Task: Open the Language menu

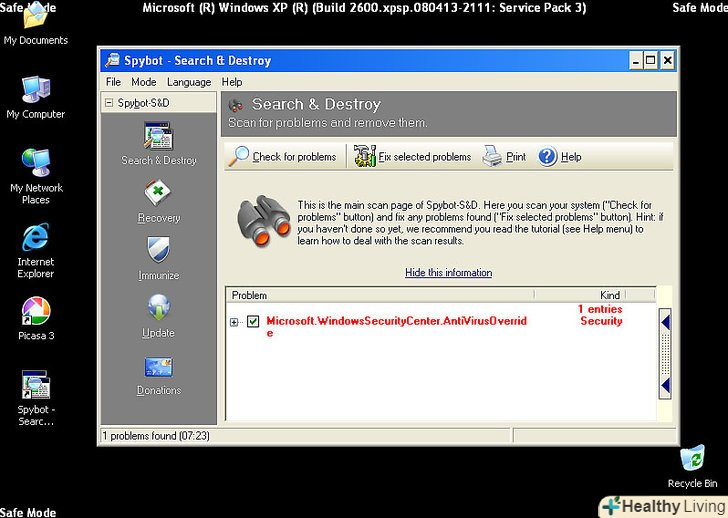Action: (189, 82)
